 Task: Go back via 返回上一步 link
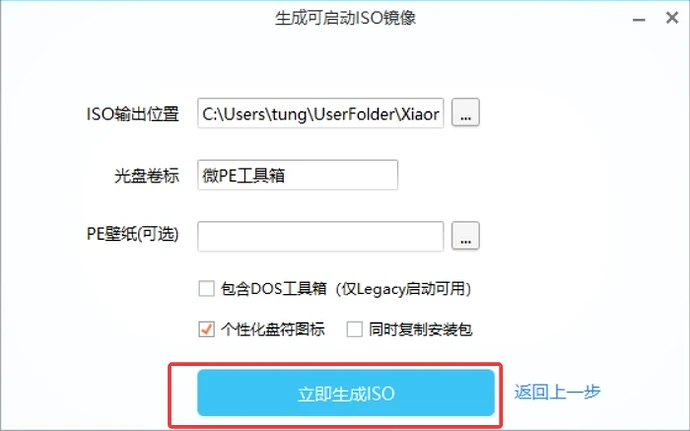[557, 392]
